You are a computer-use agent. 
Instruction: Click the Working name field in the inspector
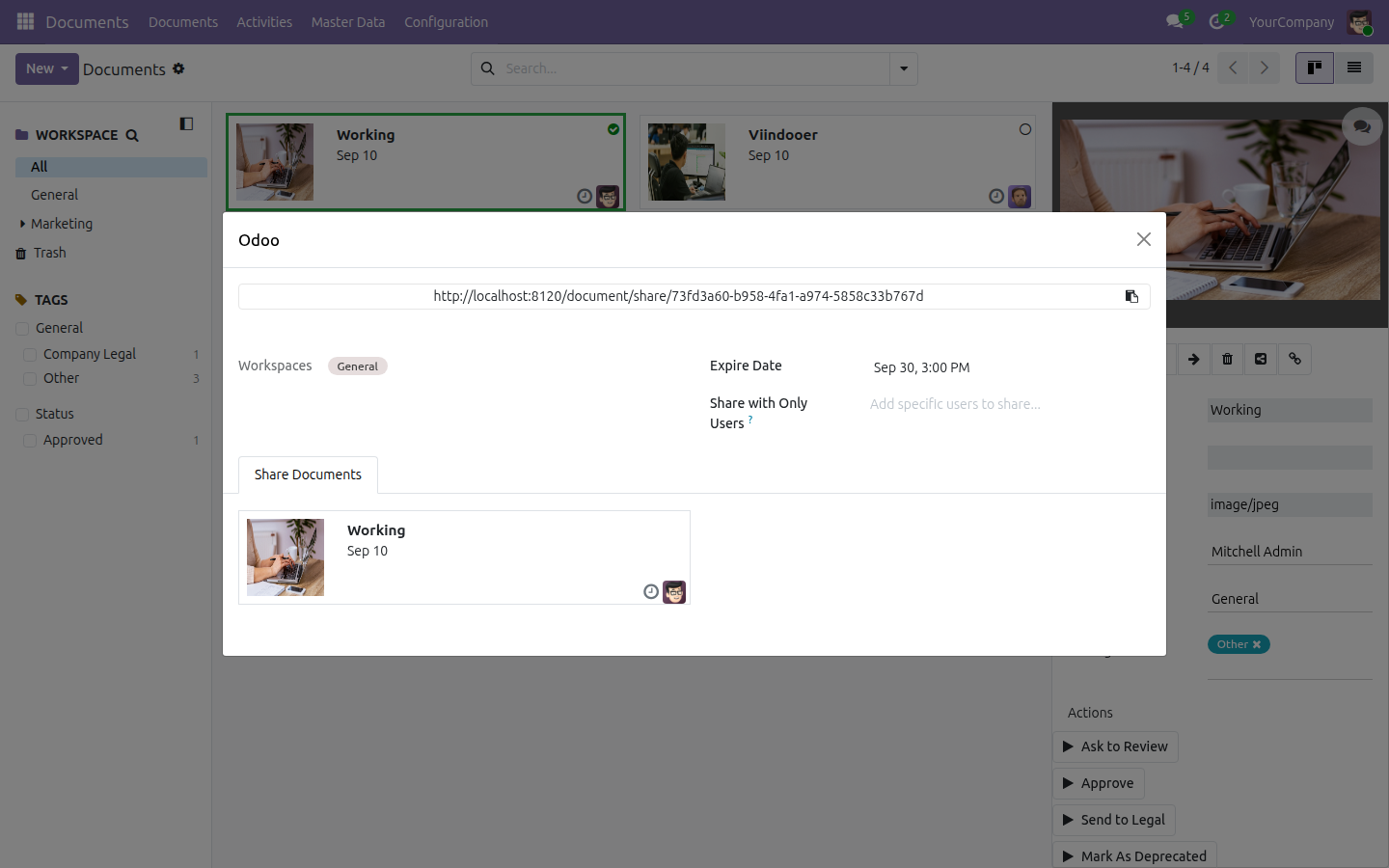point(1290,410)
